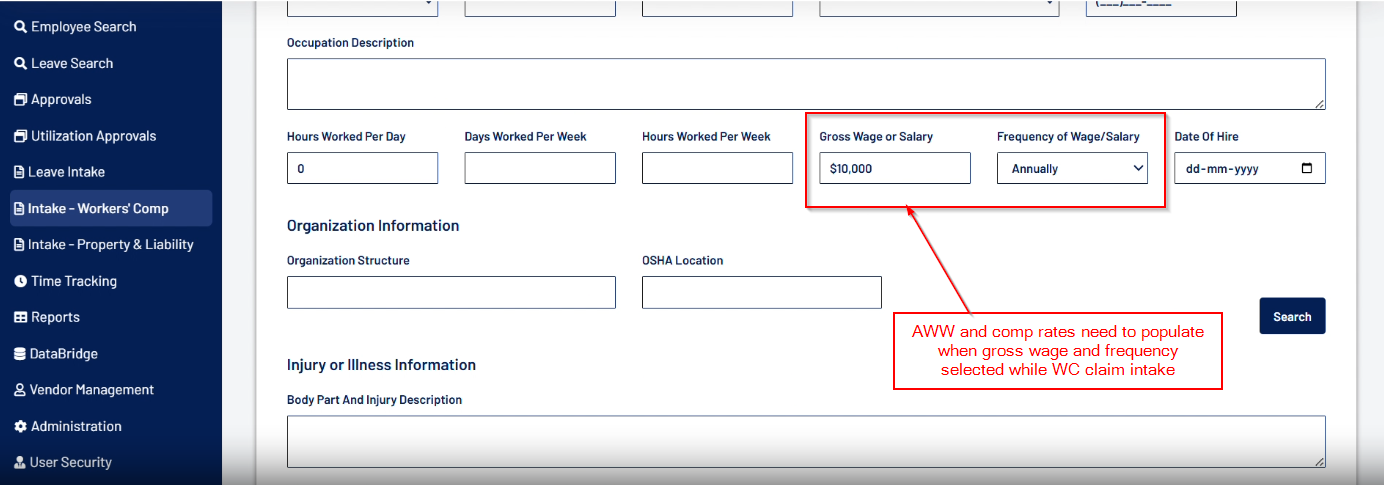Viewport: 1384px width, 485px height.
Task: Click the Reports table icon
Action: 20,318
